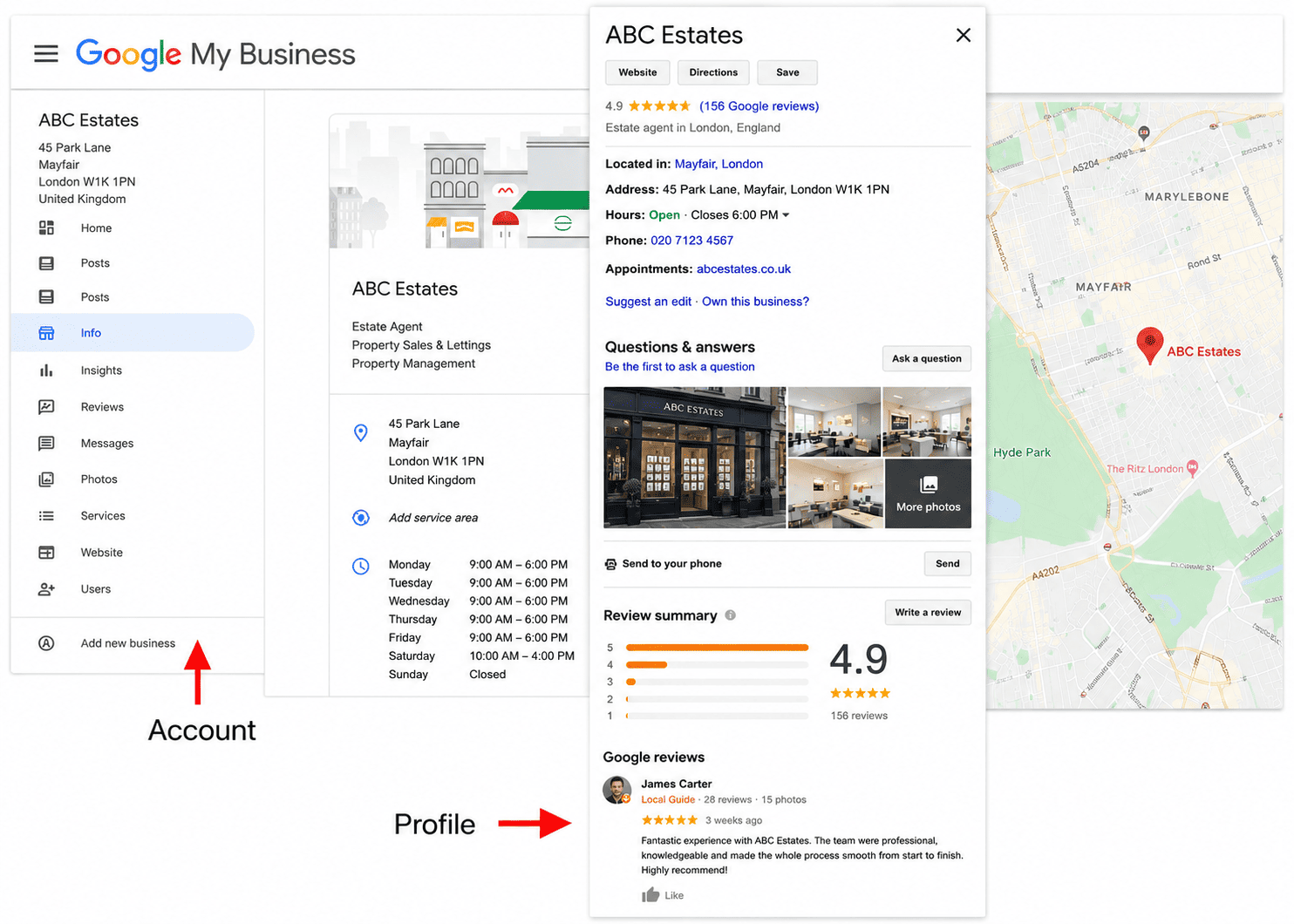1294x924 pixels.
Task: Click the Home dashboard icon in sidebar
Action: (46, 228)
